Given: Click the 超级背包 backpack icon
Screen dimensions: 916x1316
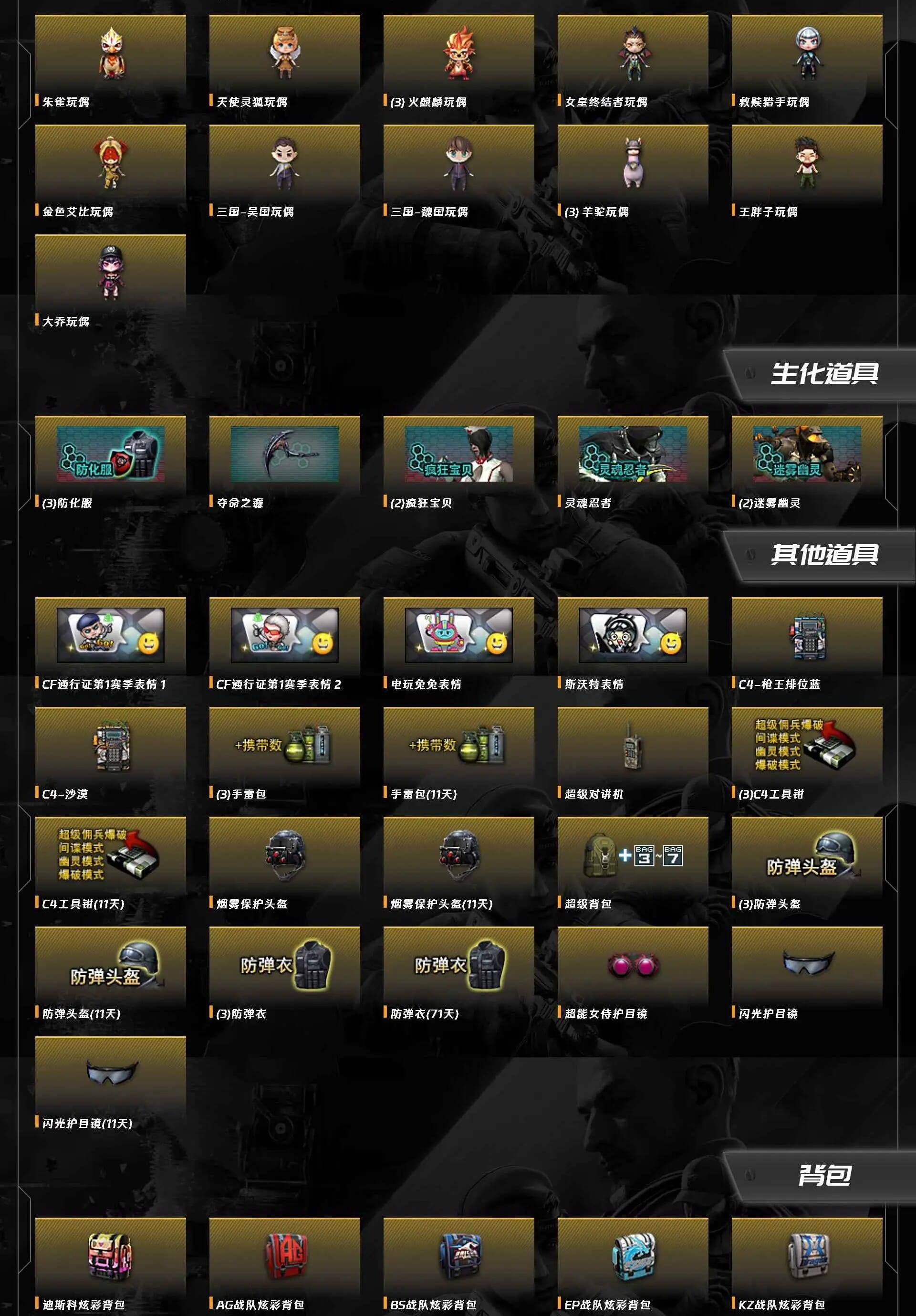Looking at the screenshot, I should [x=633, y=855].
